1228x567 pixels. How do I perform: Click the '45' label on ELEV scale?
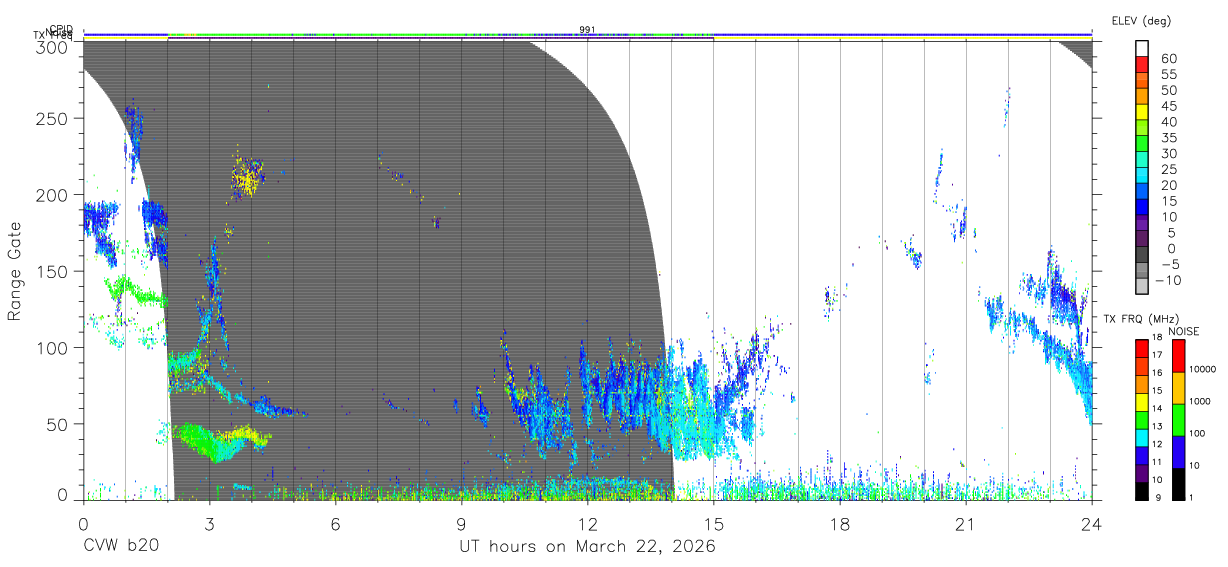(x=1168, y=106)
